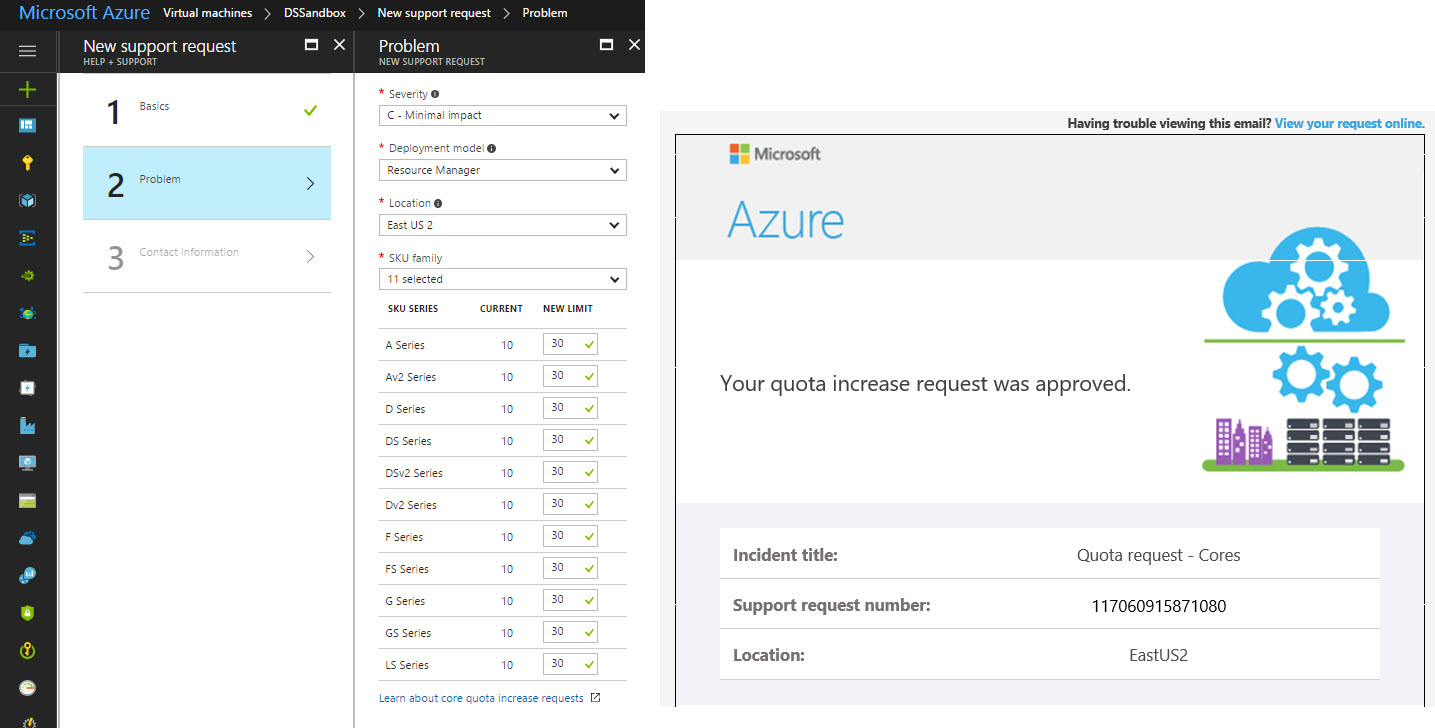
Task: Click the blue factory icon in sidebar
Action: click(27, 425)
